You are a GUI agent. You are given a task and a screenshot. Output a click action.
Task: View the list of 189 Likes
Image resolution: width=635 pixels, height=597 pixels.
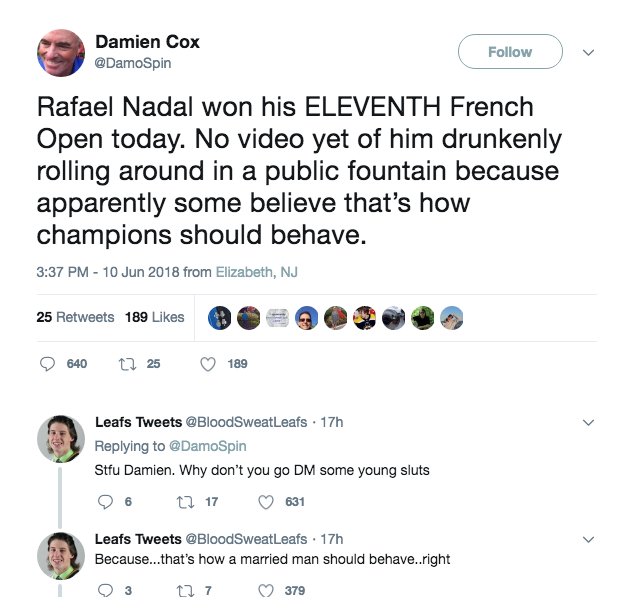(155, 317)
